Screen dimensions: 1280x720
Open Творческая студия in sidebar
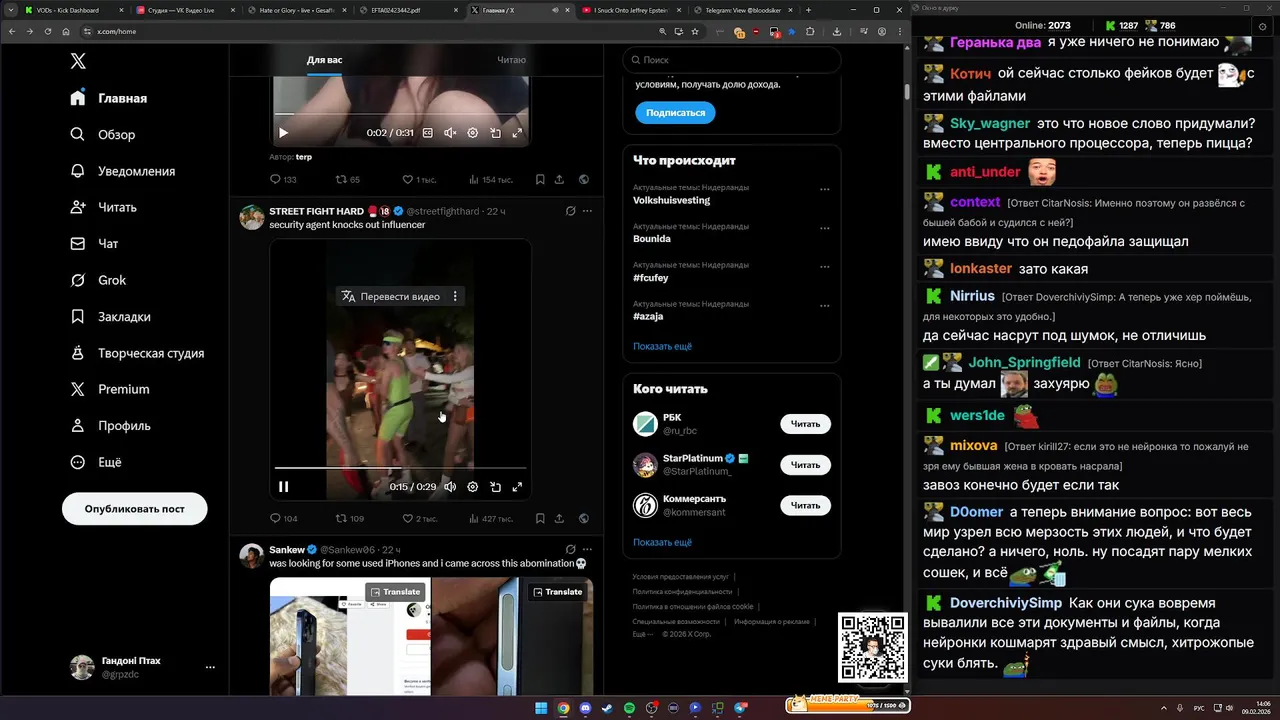(x=137, y=353)
